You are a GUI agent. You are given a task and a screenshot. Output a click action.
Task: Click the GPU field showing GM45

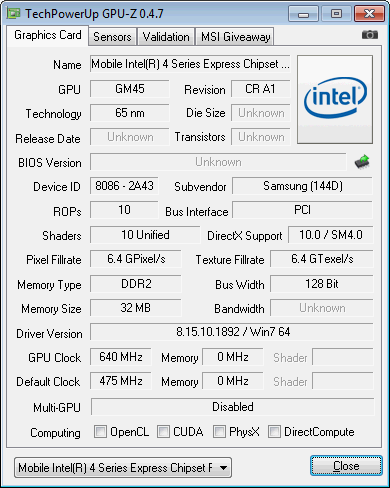pos(130,89)
